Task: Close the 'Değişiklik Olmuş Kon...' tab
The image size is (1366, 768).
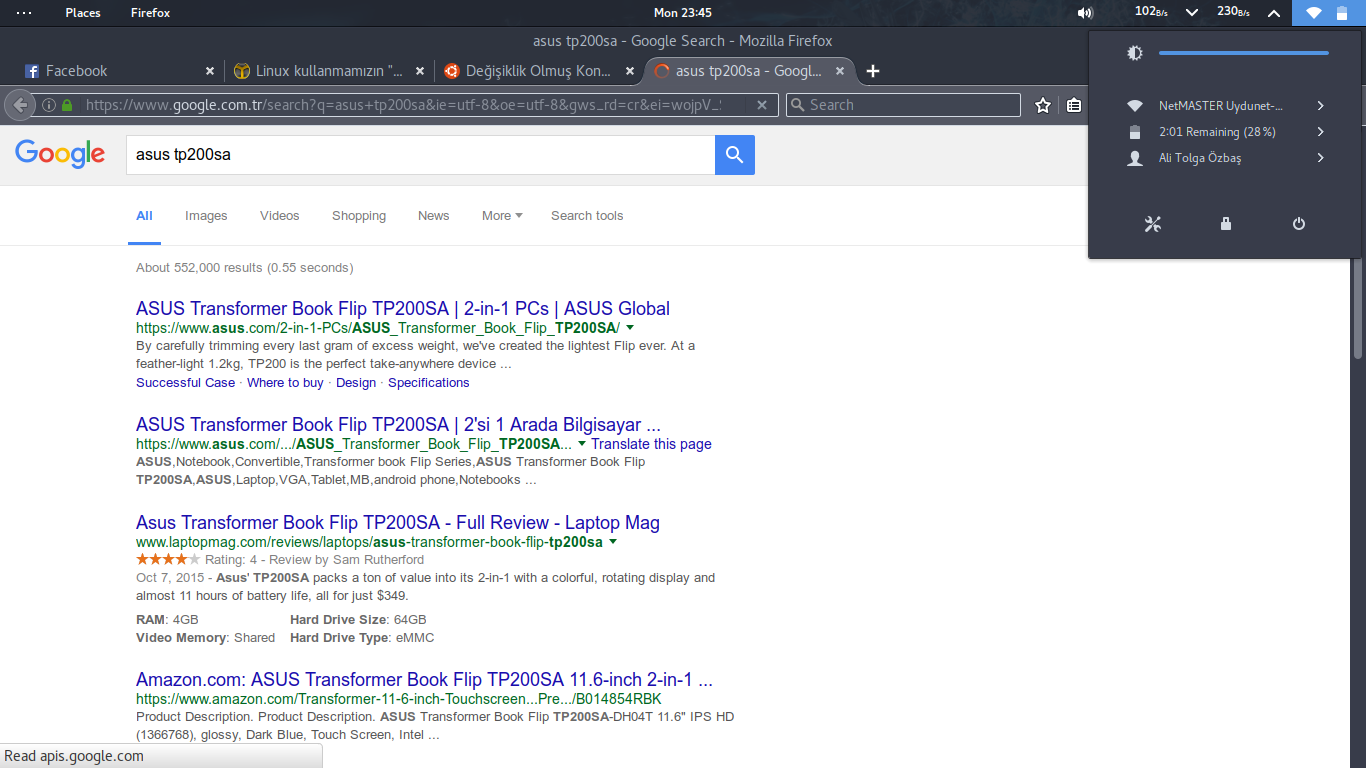Action: 630,71
